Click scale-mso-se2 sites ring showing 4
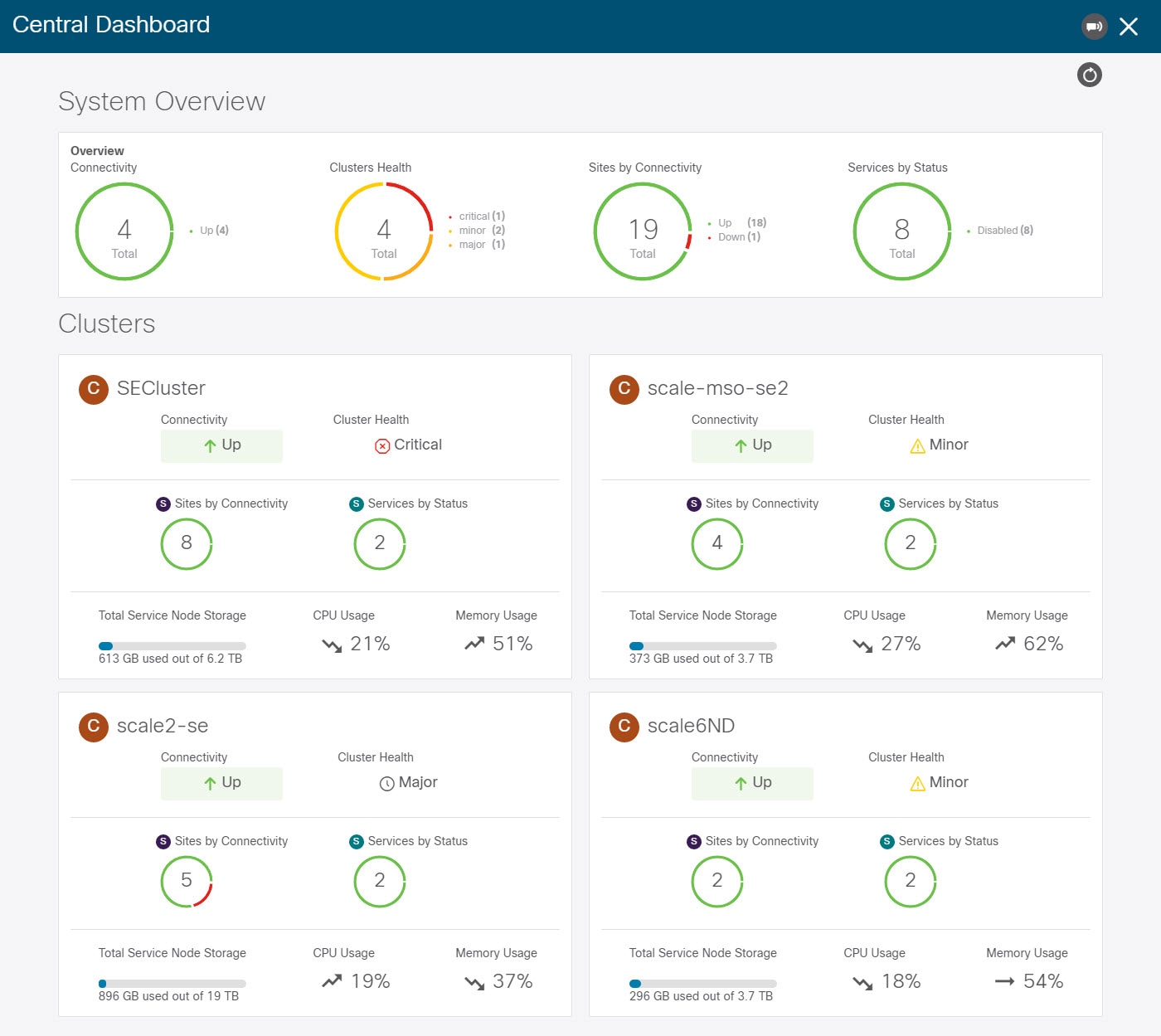Screen dimensions: 1161x1036 click(x=717, y=544)
